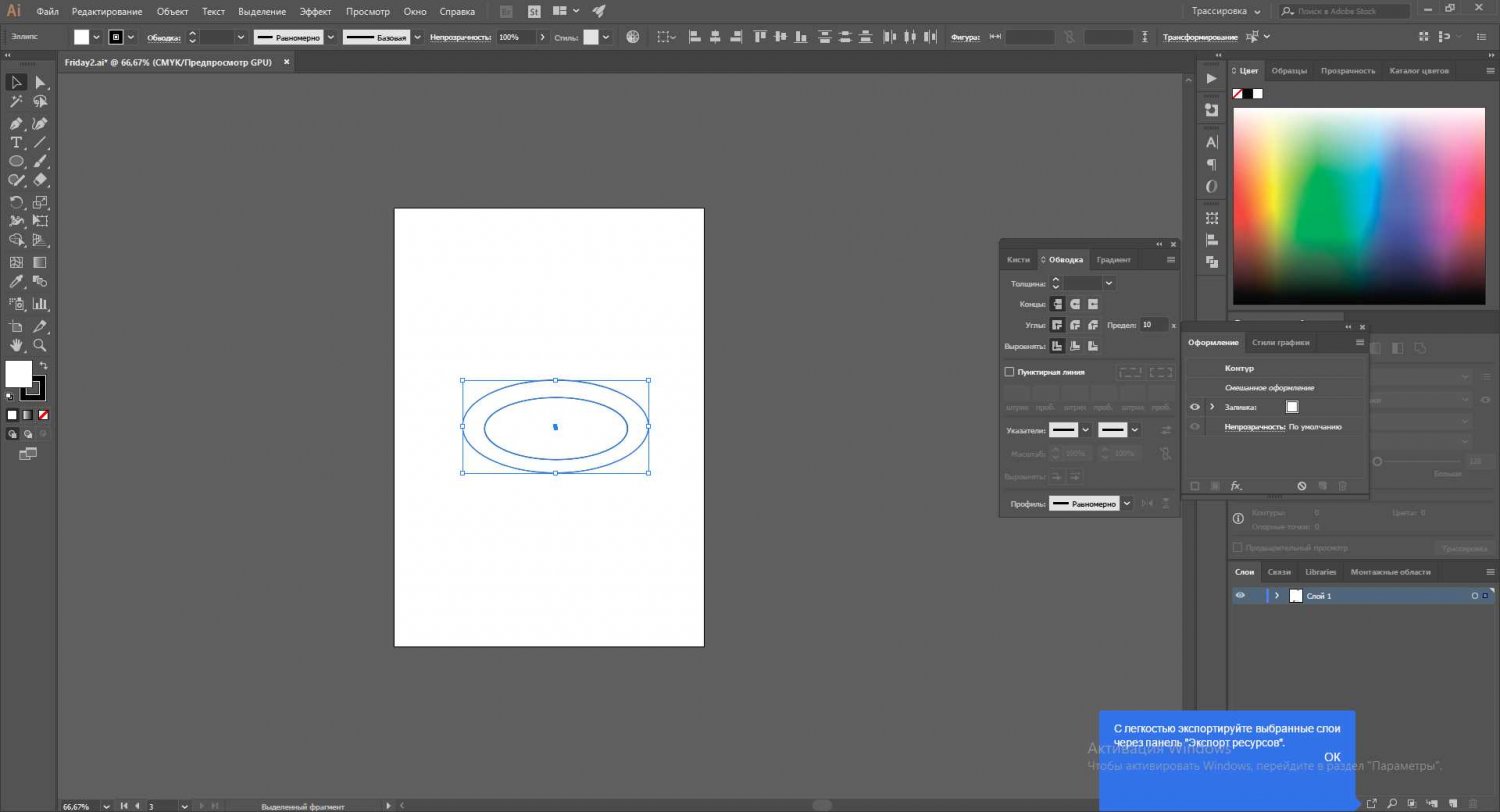Viewport: 1500px width, 812px height.
Task: Click the Трассировка button in trace panel
Action: (x=1464, y=548)
